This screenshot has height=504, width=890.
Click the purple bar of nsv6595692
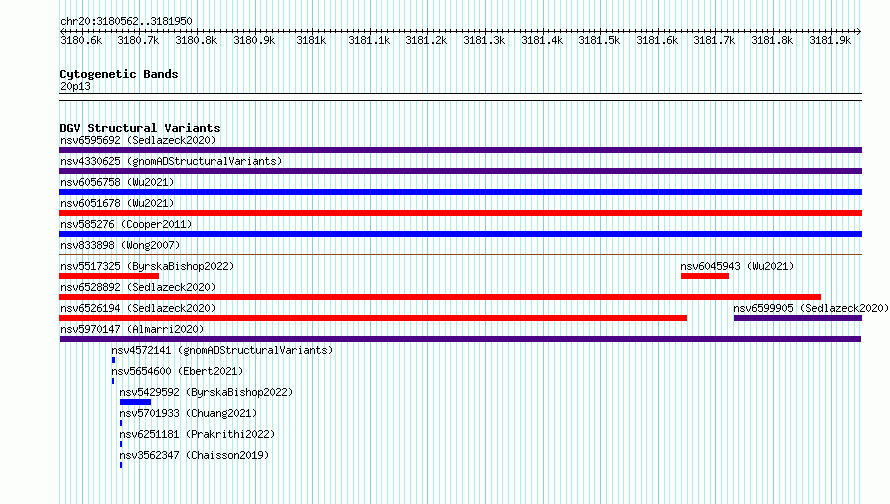[x=460, y=150]
